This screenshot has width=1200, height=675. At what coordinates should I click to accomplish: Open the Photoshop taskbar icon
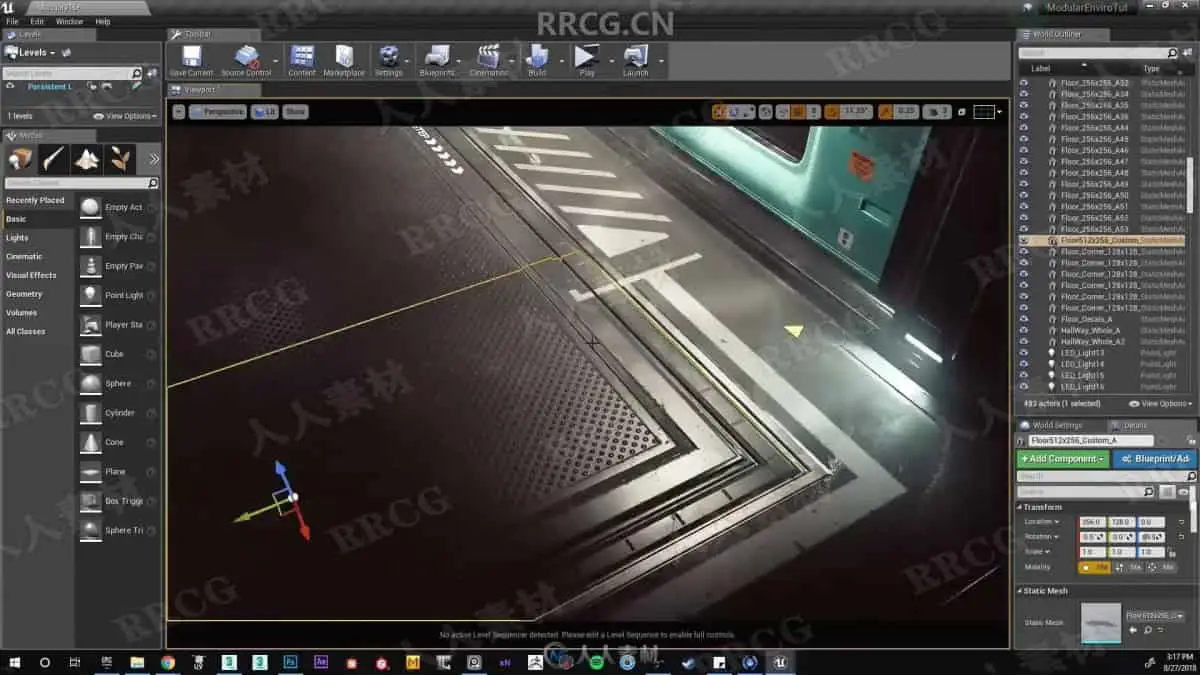click(290, 662)
